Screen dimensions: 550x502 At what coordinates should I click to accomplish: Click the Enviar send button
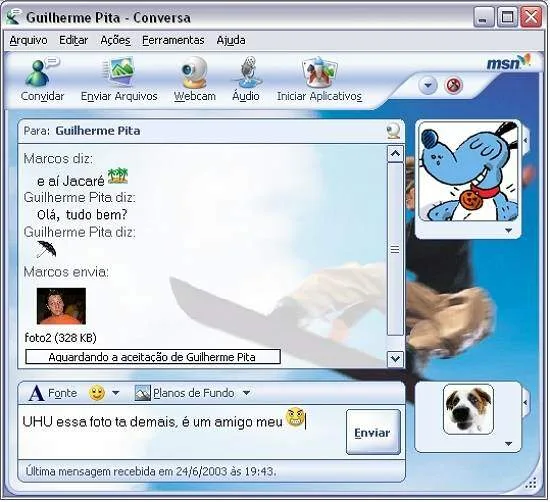pyautogui.click(x=373, y=432)
